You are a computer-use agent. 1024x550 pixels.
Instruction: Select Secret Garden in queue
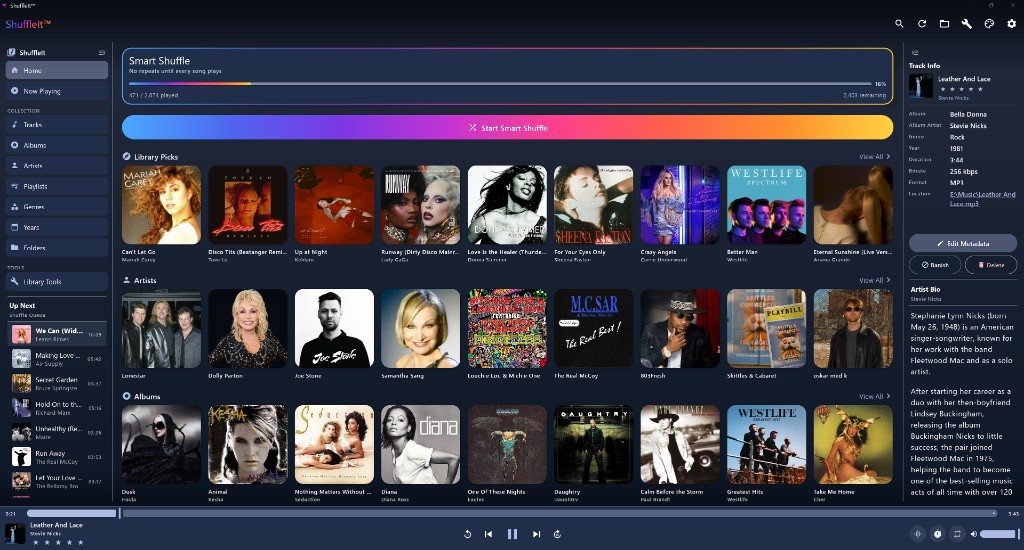[x=57, y=383]
